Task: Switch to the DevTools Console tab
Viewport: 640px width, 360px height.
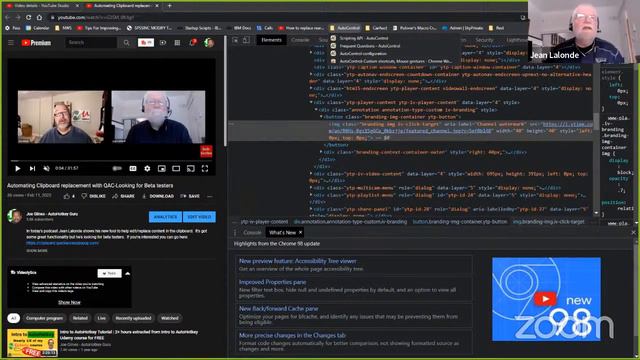Action: (x=300, y=40)
